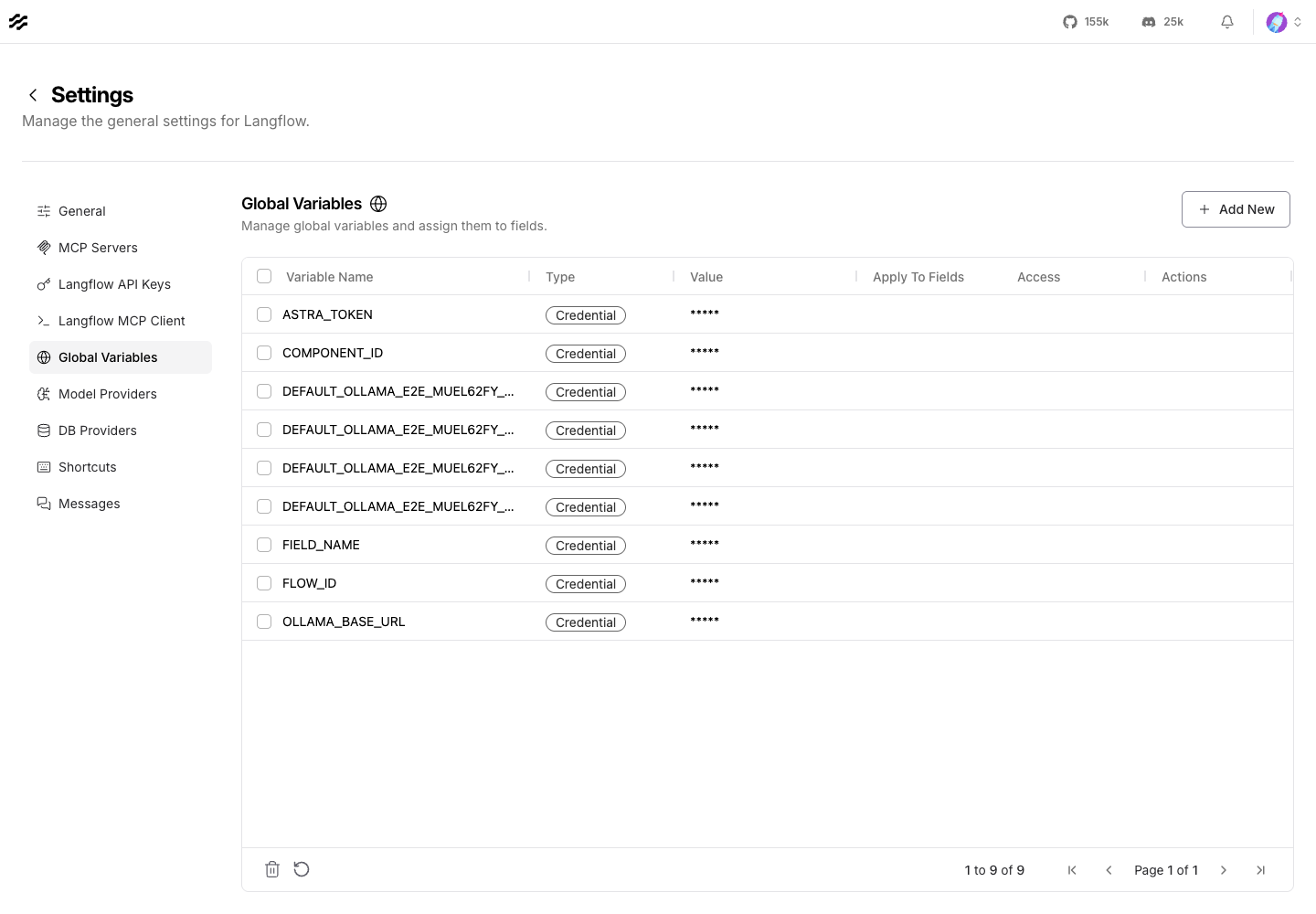Image resolution: width=1316 pixels, height=914 pixels.
Task: Click the FLOW_ID variable name
Action: (x=309, y=583)
